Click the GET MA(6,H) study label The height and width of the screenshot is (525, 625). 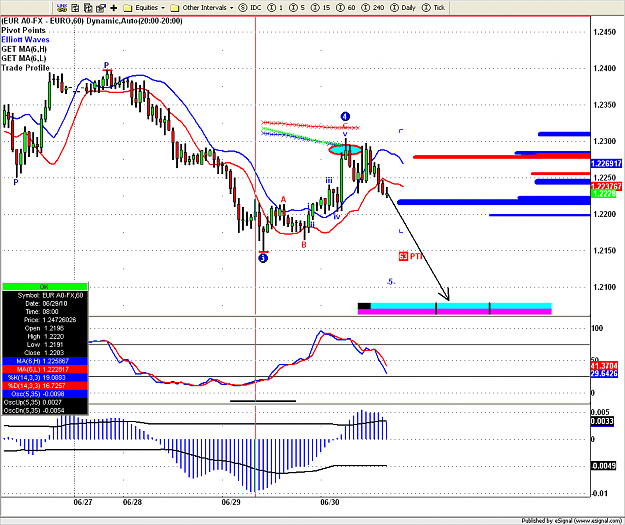click(24, 49)
